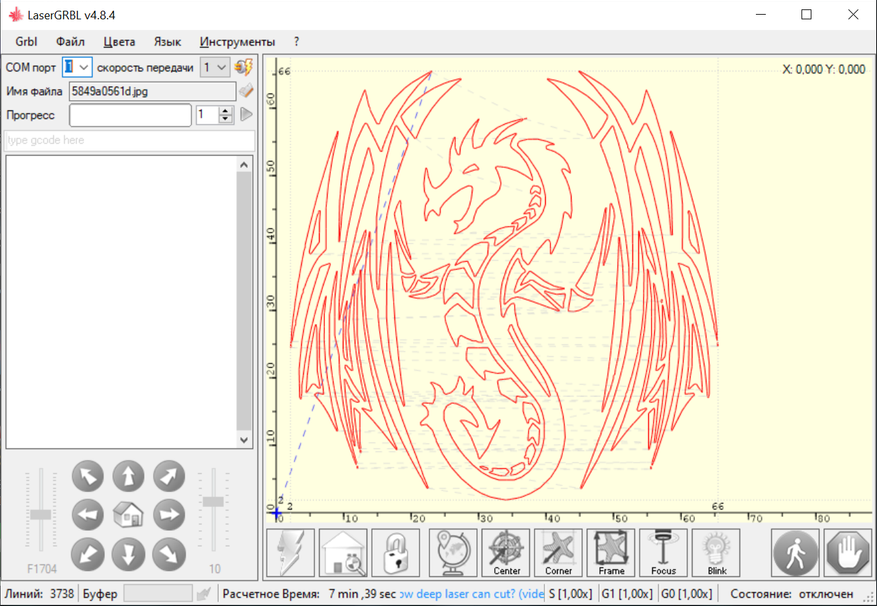The width and height of the screenshot is (877, 606).
Task: Click the stop hand button
Action: pos(847,553)
